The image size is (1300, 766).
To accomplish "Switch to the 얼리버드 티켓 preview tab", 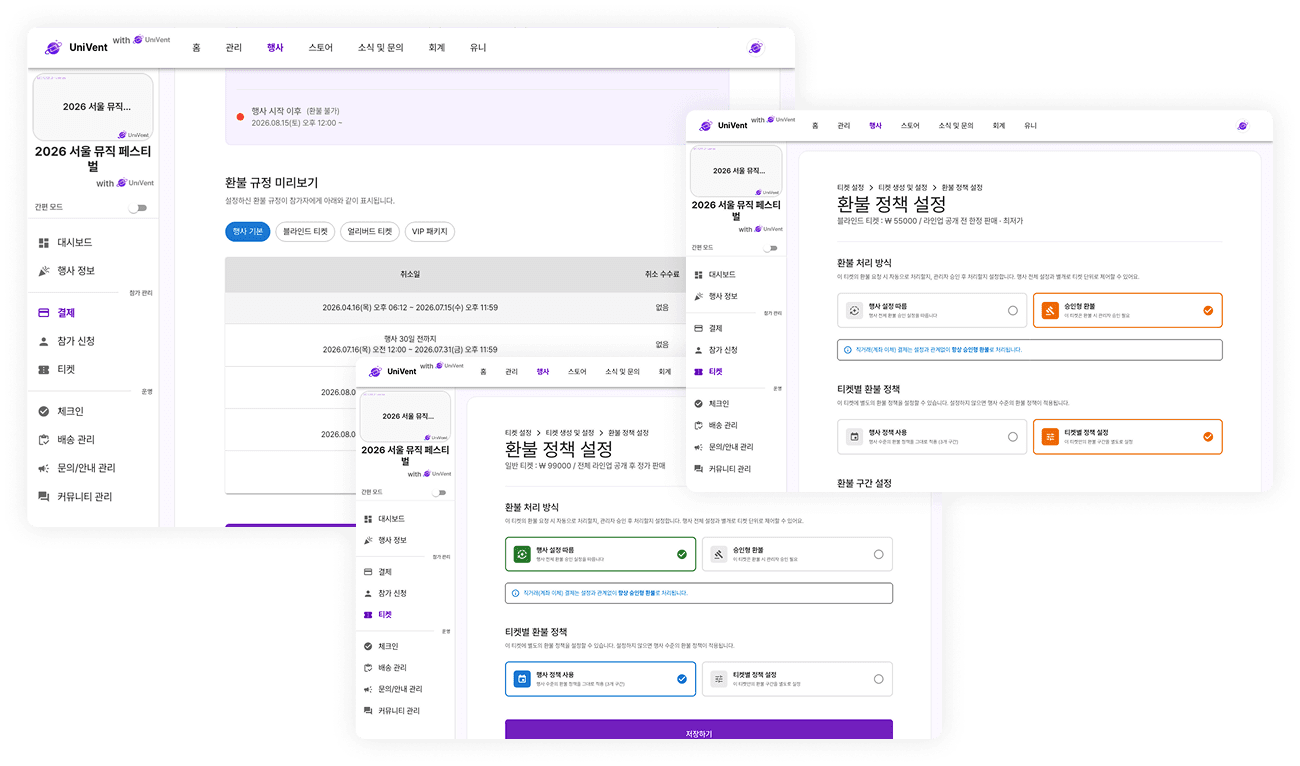I will (370, 232).
